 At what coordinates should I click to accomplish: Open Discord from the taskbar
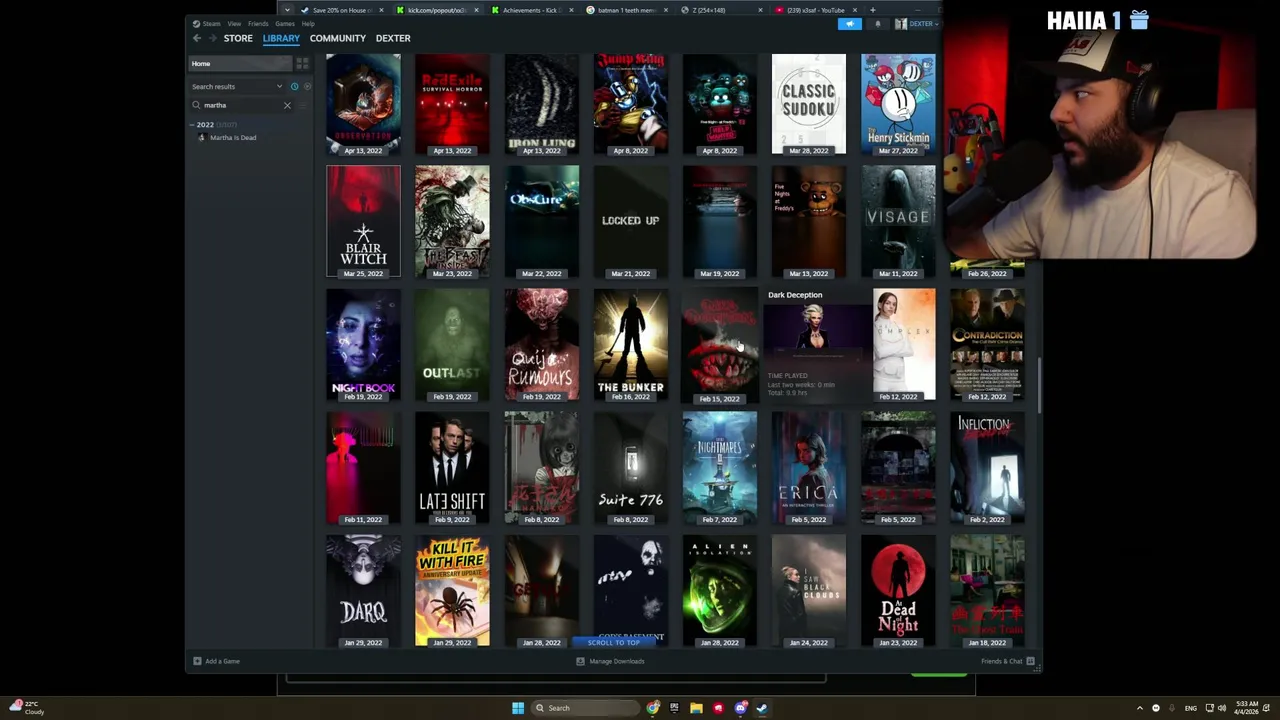[740, 708]
